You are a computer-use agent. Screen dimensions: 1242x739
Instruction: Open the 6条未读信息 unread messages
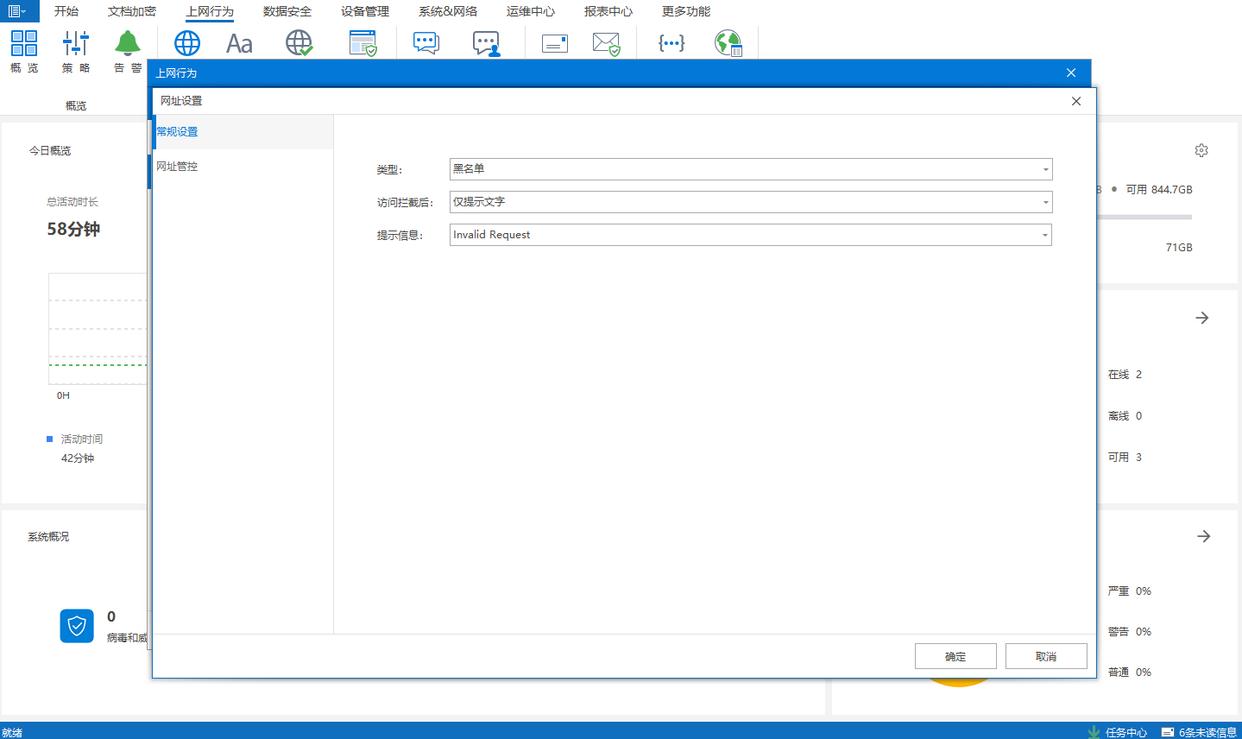(1199, 732)
